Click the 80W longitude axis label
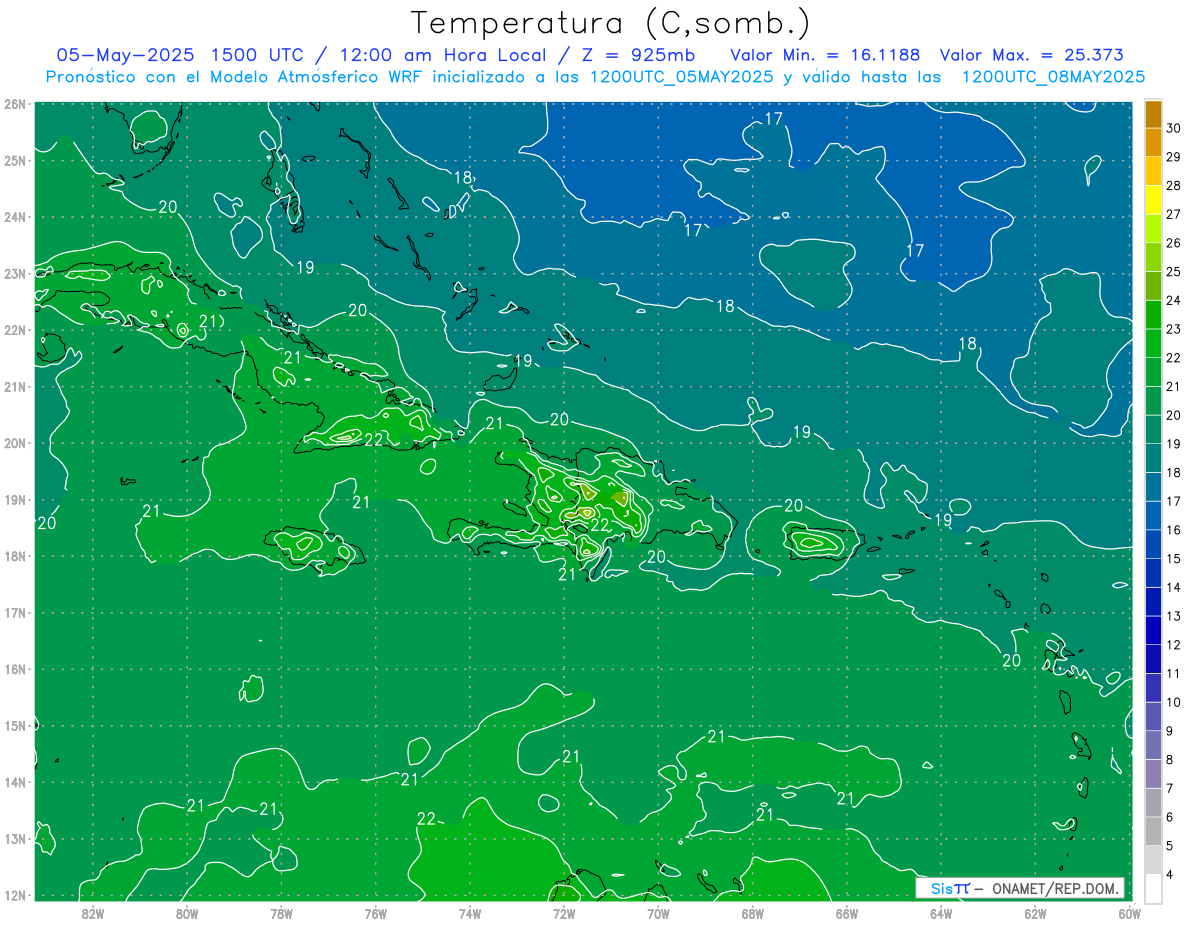 [x=187, y=913]
